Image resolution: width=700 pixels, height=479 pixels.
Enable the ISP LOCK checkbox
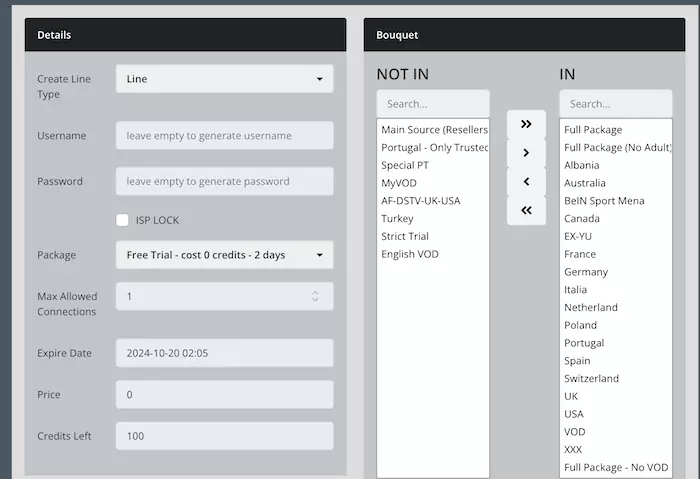pos(123,220)
